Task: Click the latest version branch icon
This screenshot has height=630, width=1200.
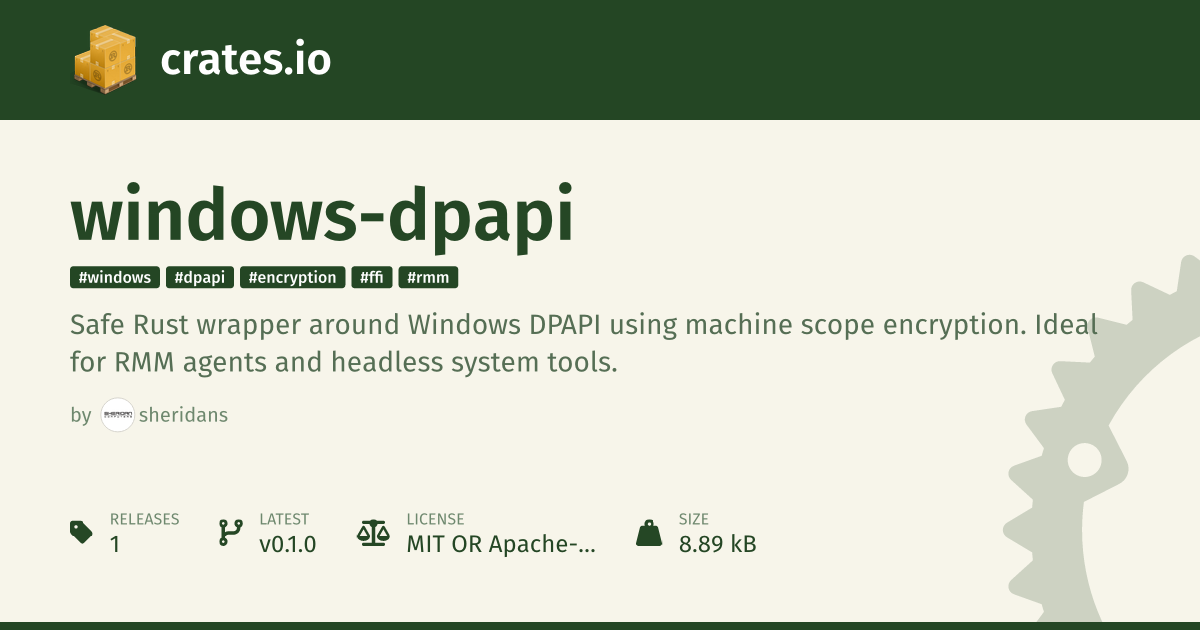Action: [230, 532]
